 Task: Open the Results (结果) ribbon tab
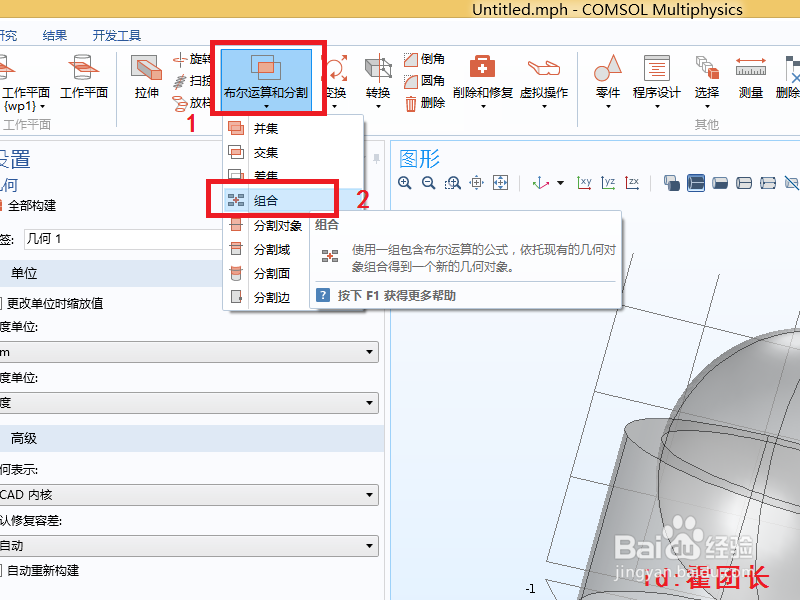[x=55, y=36]
